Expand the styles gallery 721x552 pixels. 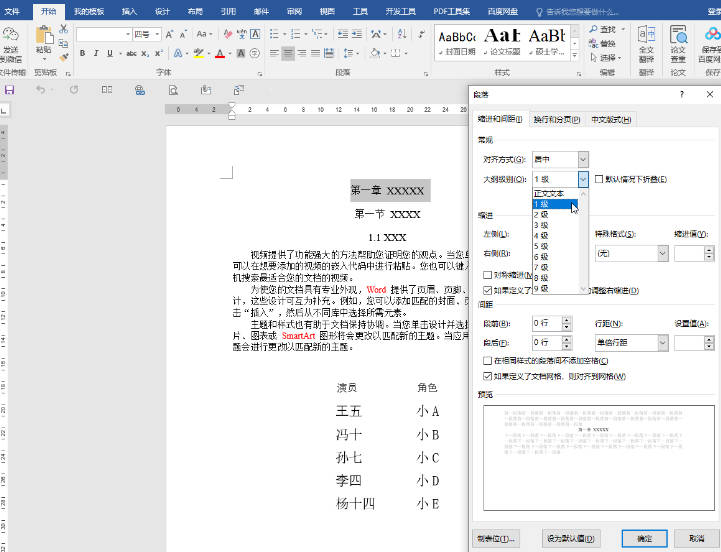pyautogui.click(x=575, y=56)
